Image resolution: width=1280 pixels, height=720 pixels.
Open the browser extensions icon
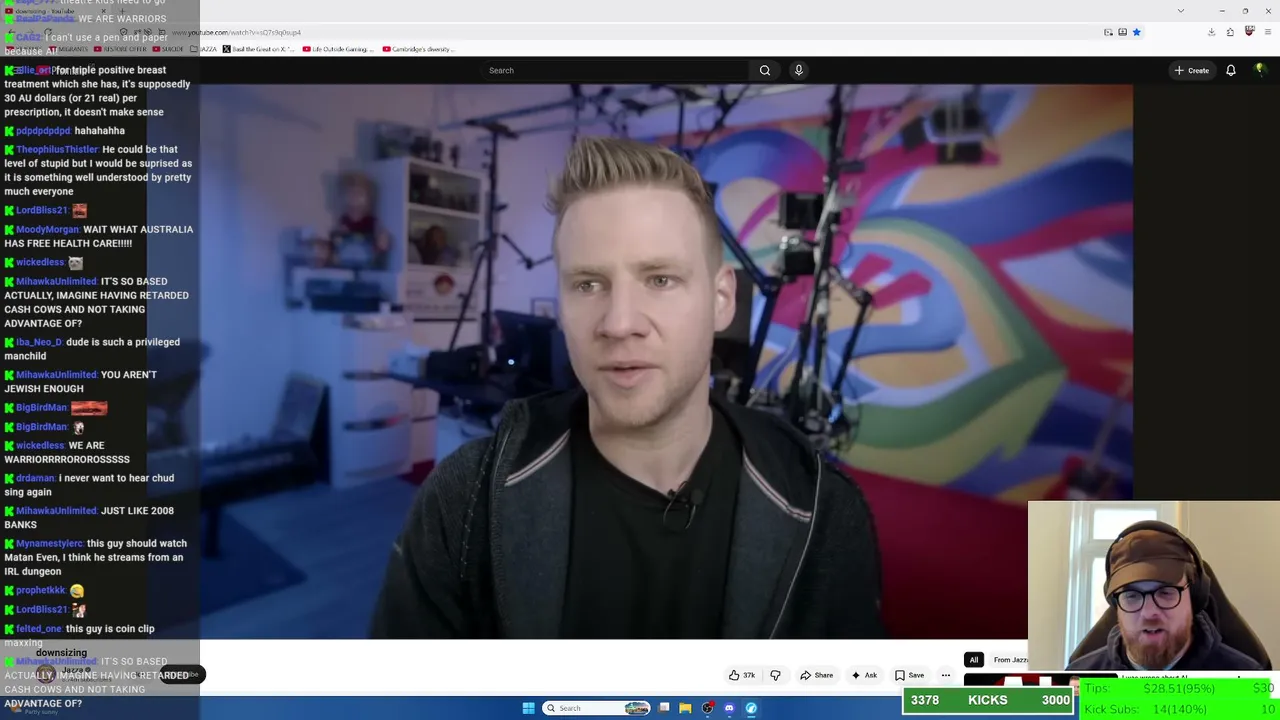(x=1230, y=32)
